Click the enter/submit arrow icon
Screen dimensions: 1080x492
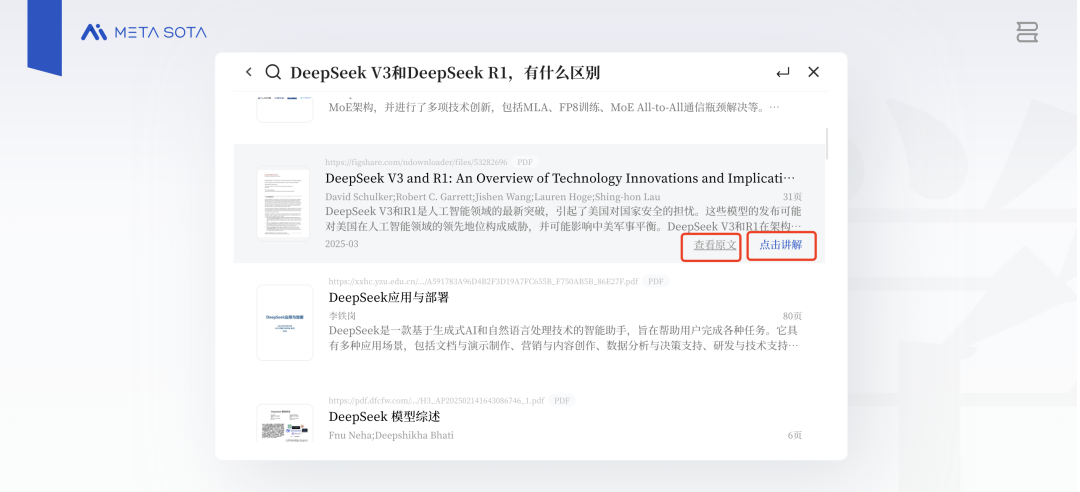pyautogui.click(x=782, y=72)
